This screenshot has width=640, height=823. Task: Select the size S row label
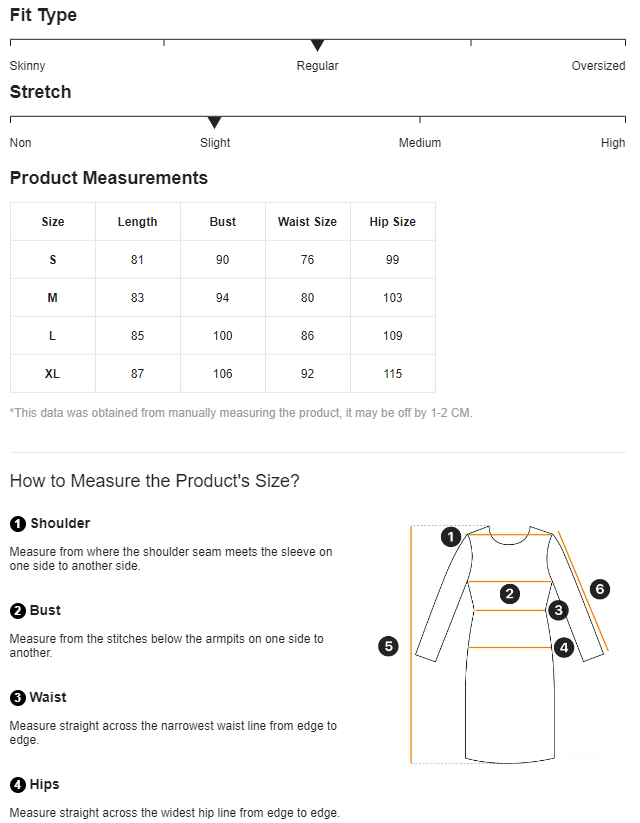point(53,260)
